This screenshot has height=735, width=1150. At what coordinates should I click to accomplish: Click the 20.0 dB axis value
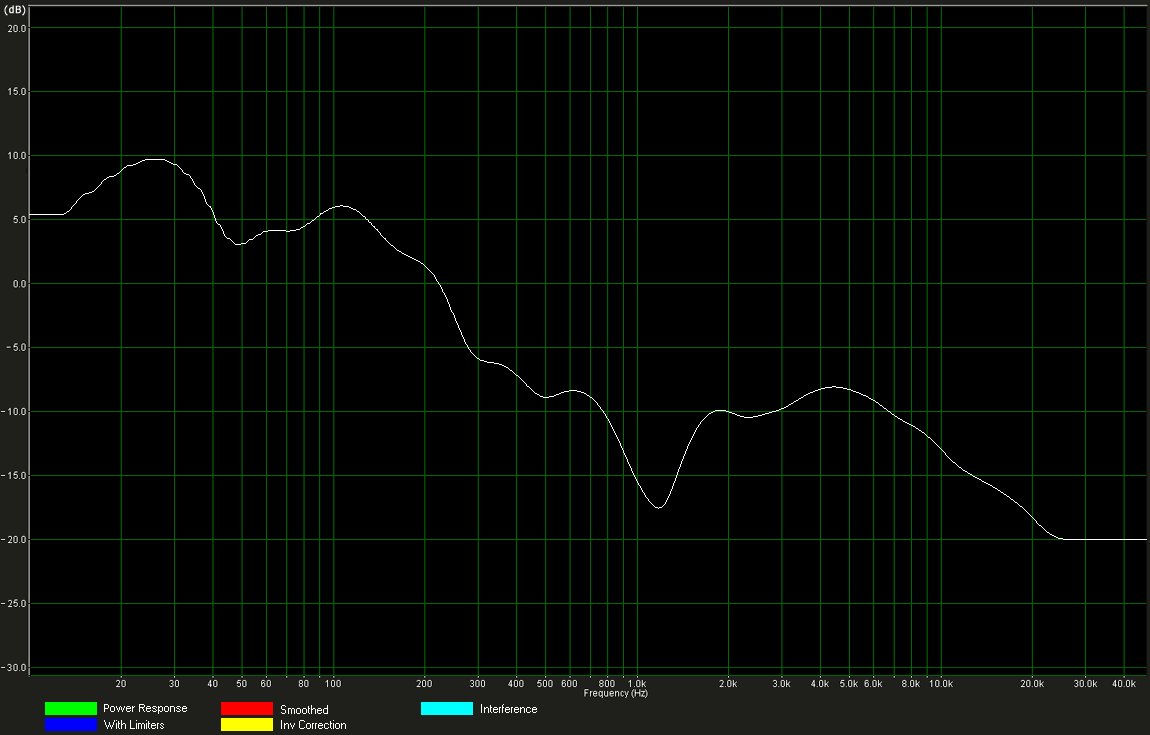17,29
